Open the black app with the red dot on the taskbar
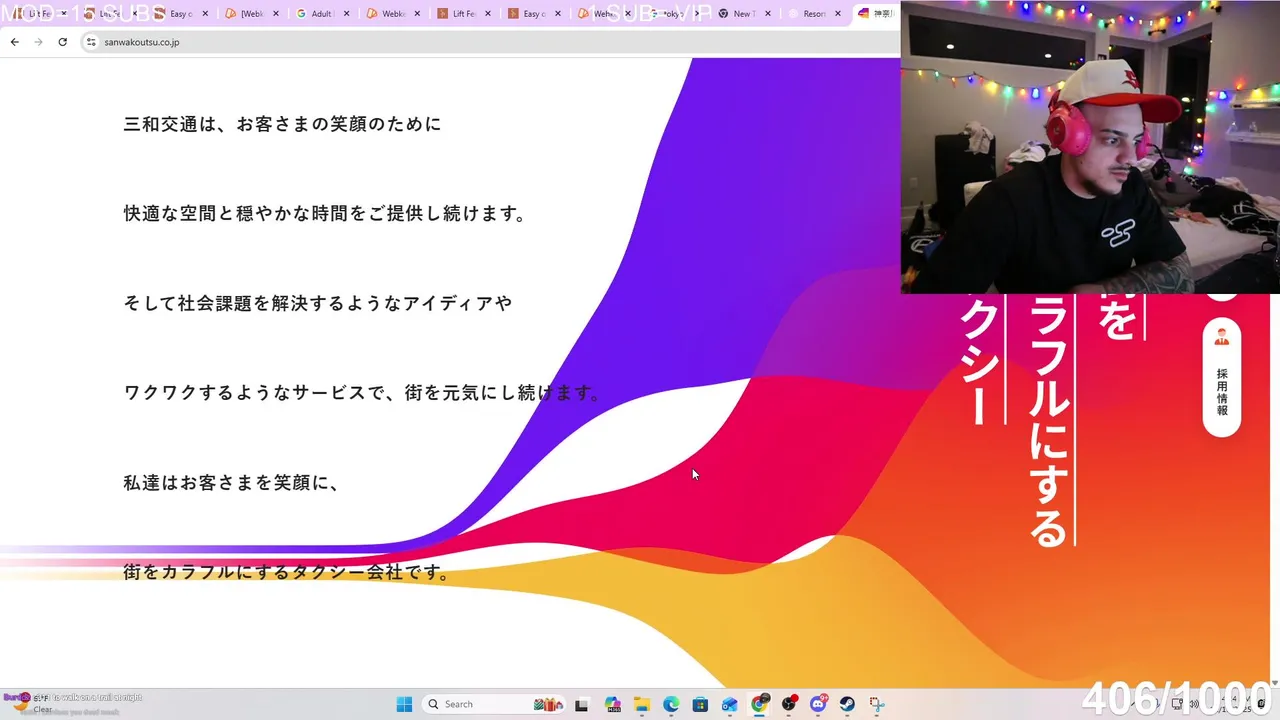The image size is (1280, 720). 790,704
